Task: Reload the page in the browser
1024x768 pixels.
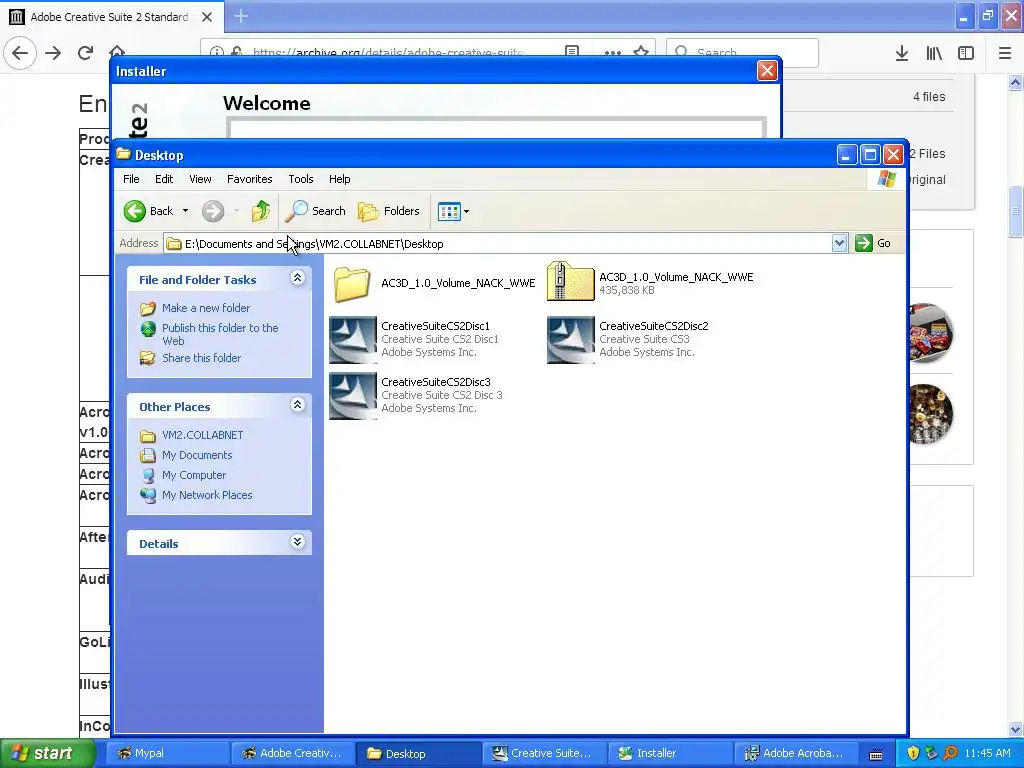Action: [85, 53]
